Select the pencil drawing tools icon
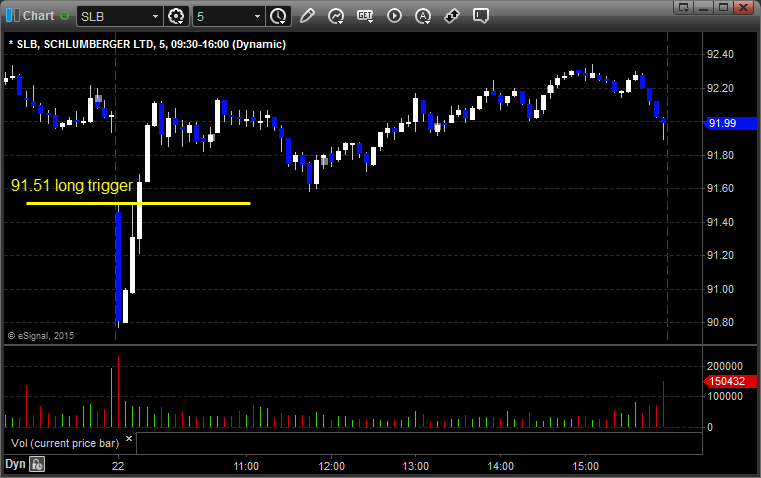 coord(307,16)
